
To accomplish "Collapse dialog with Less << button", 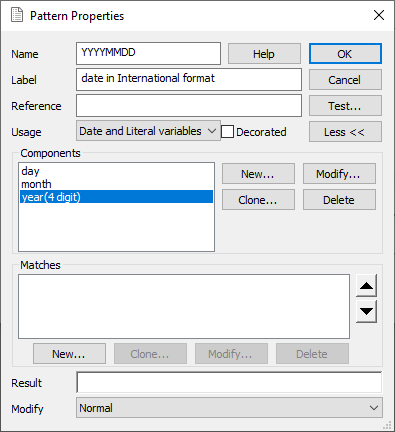I will pyautogui.click(x=345, y=132).
